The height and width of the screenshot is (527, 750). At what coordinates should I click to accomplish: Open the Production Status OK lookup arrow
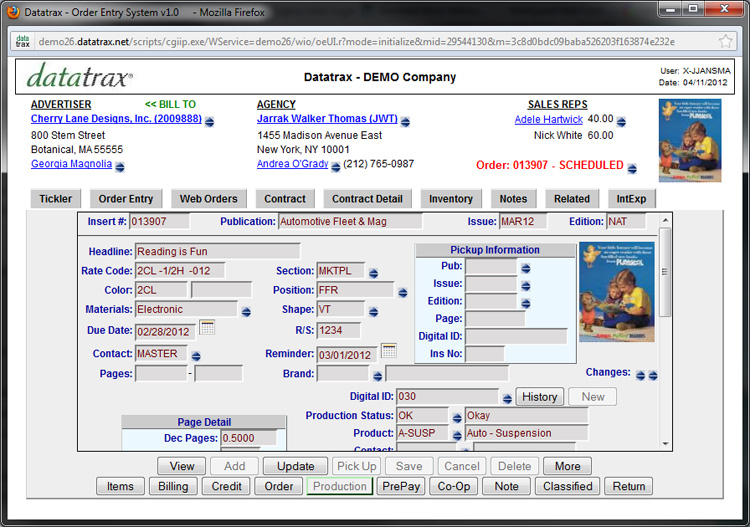[x=457, y=418]
